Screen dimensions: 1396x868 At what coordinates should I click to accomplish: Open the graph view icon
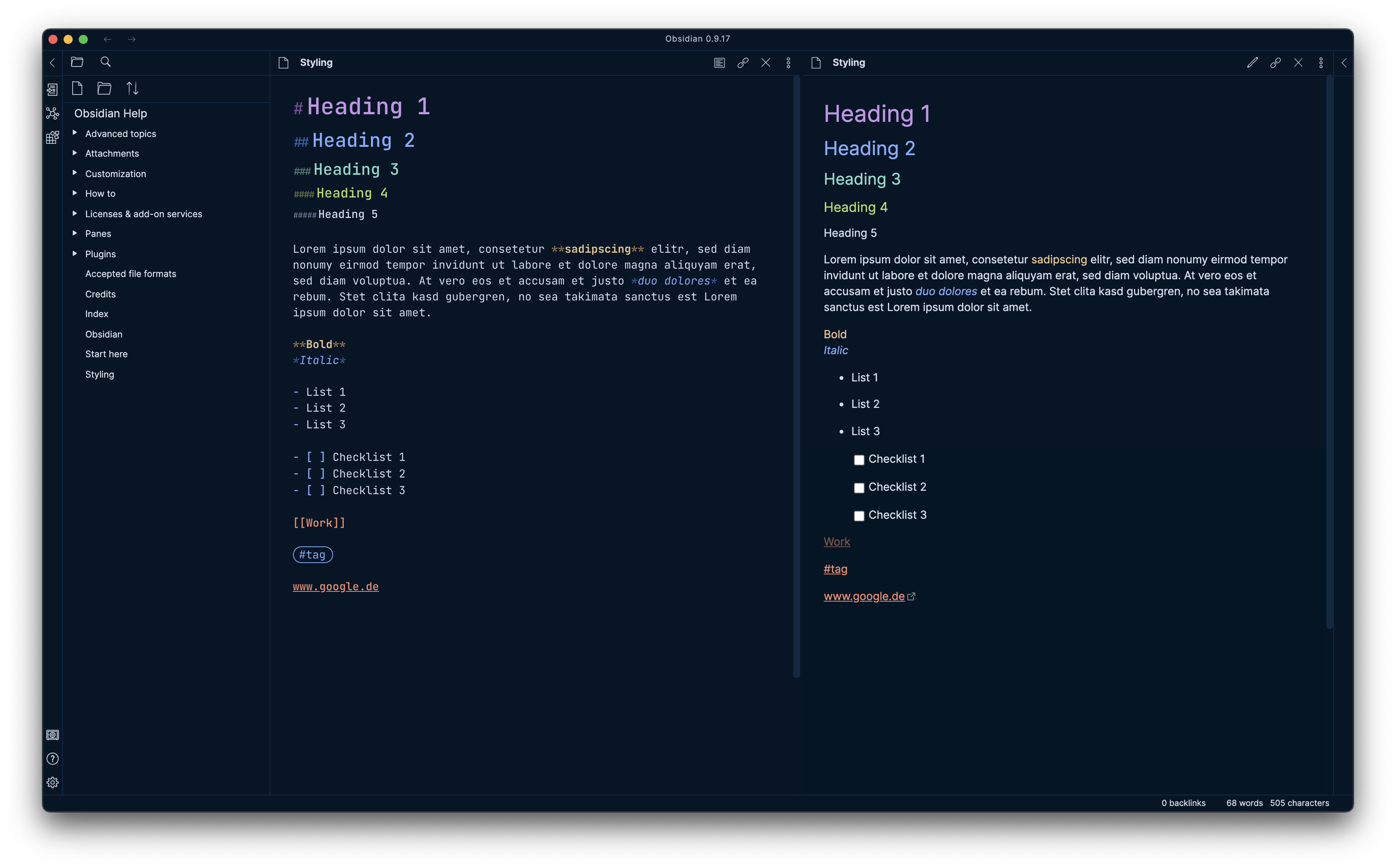pyautogui.click(x=52, y=113)
